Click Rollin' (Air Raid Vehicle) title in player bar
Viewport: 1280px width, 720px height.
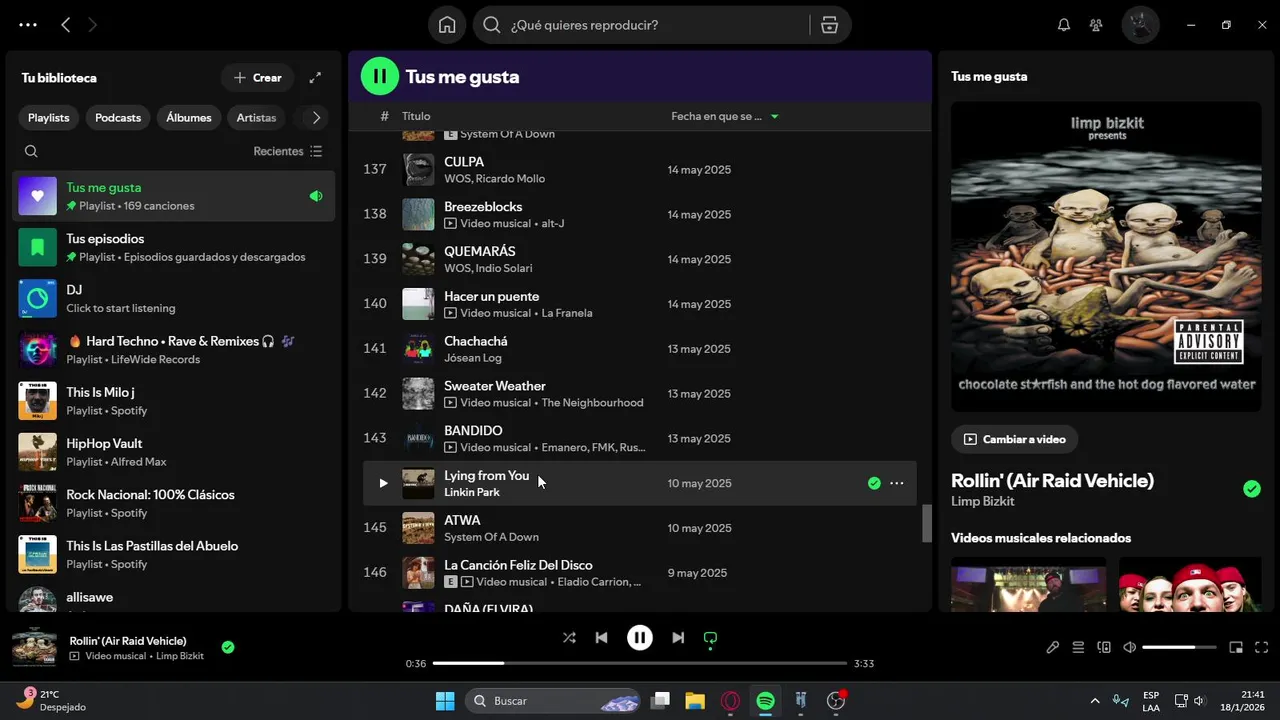[x=128, y=641]
